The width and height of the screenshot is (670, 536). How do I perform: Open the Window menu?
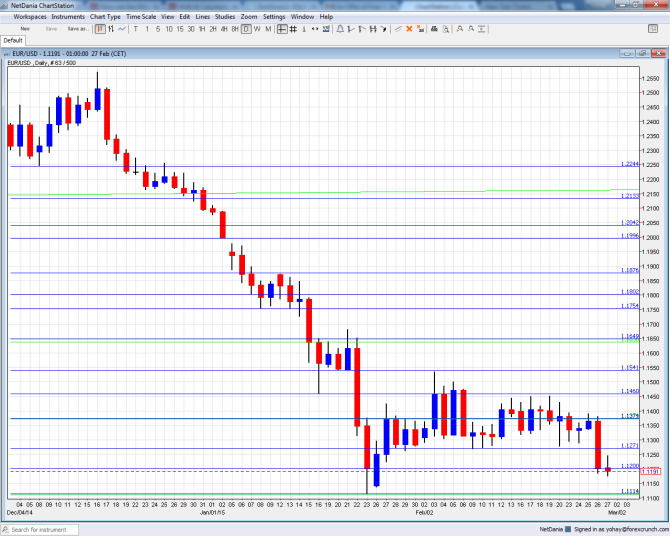point(302,17)
